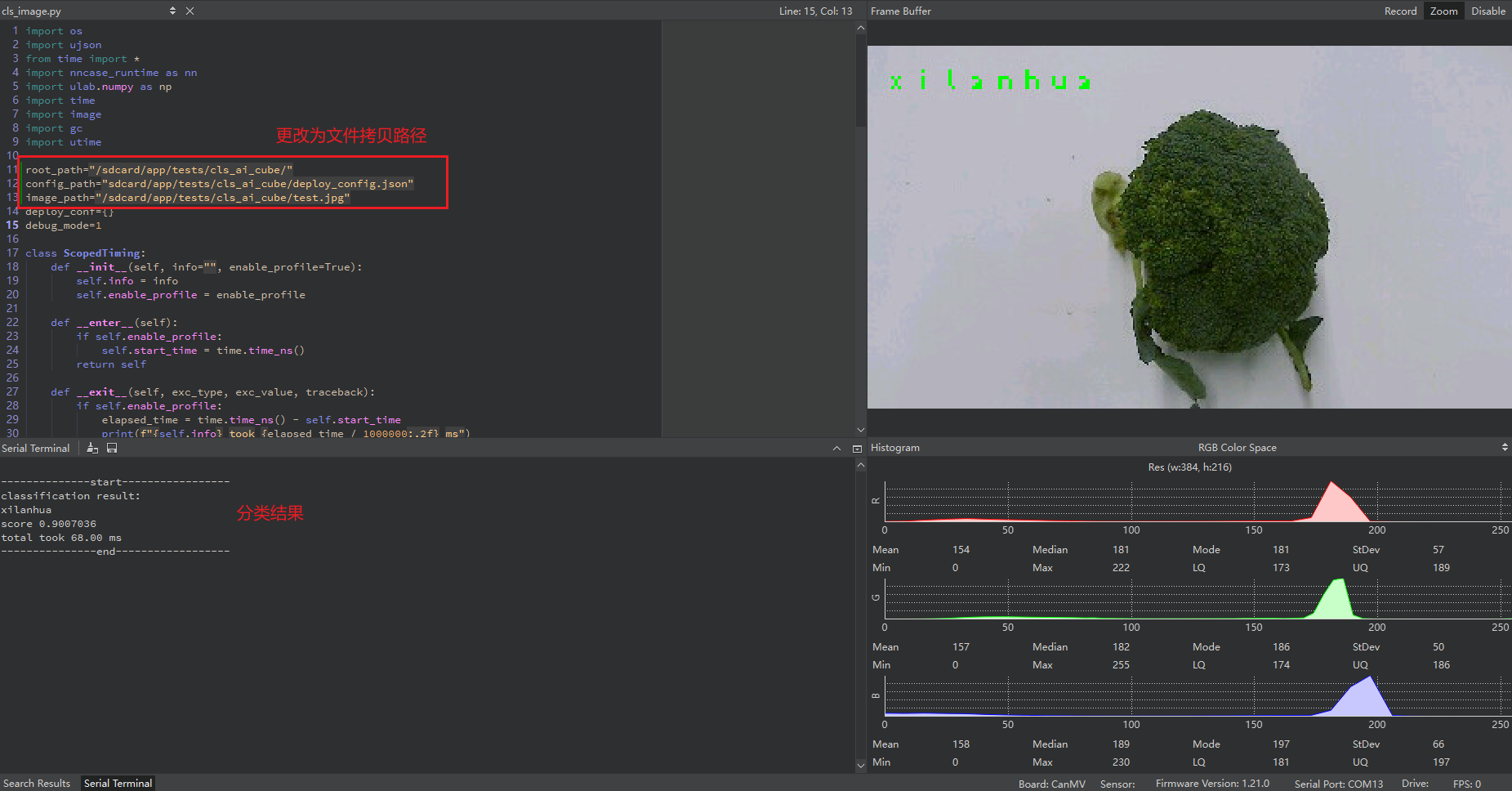
Task: Click 'xilanhua' in the serial terminal output
Action: [26, 510]
